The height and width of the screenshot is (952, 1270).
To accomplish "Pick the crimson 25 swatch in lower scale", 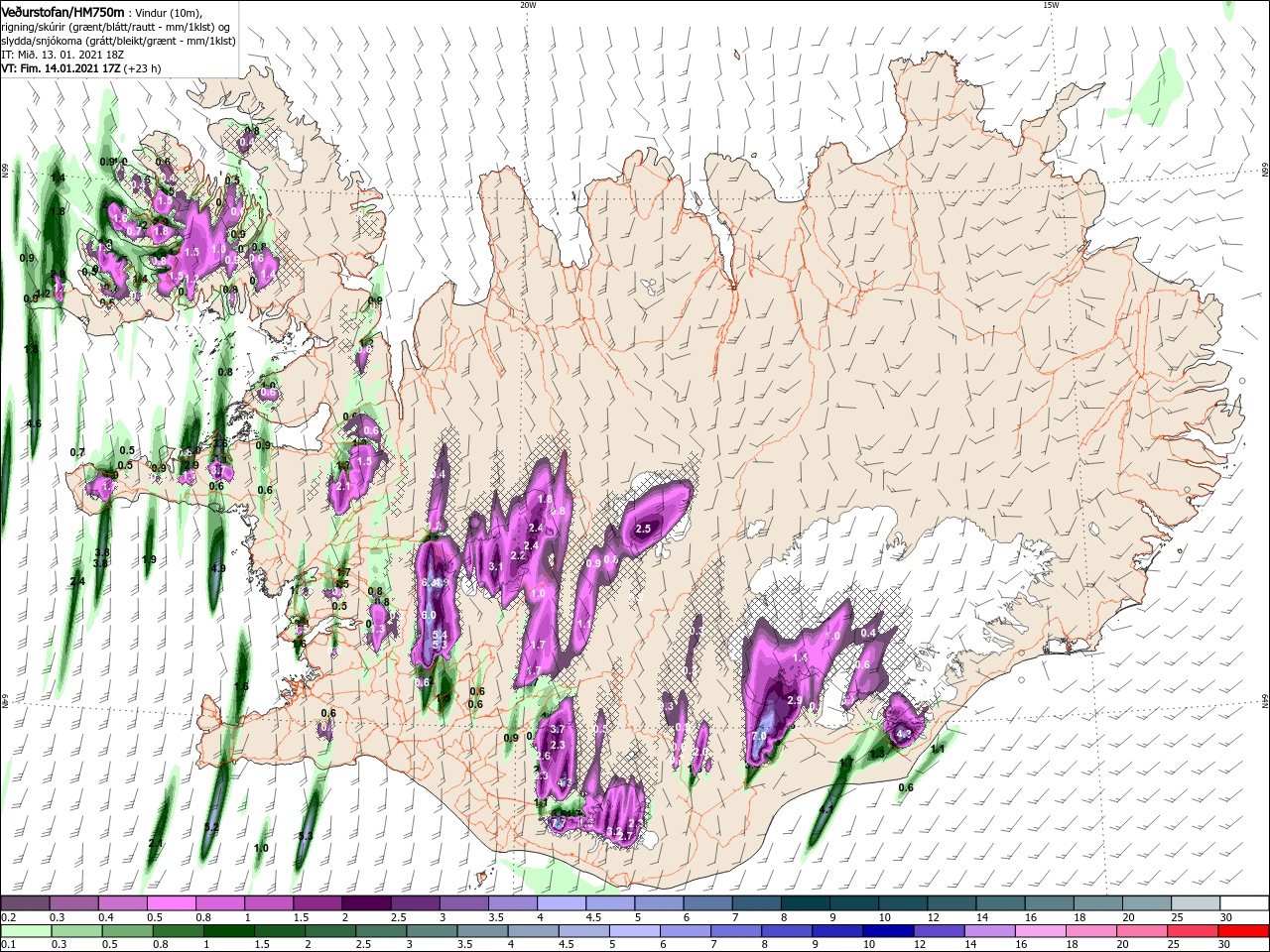I will [1193, 931].
